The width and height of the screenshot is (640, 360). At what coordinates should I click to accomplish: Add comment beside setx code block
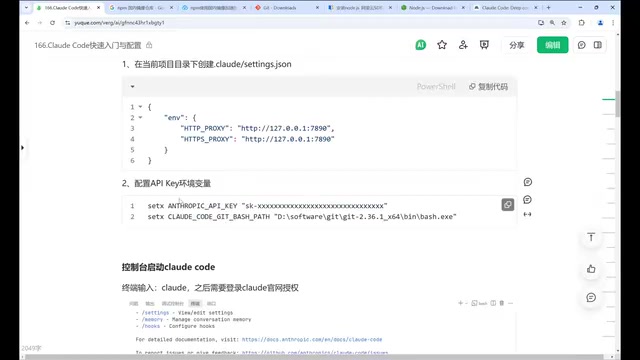coord(527,200)
